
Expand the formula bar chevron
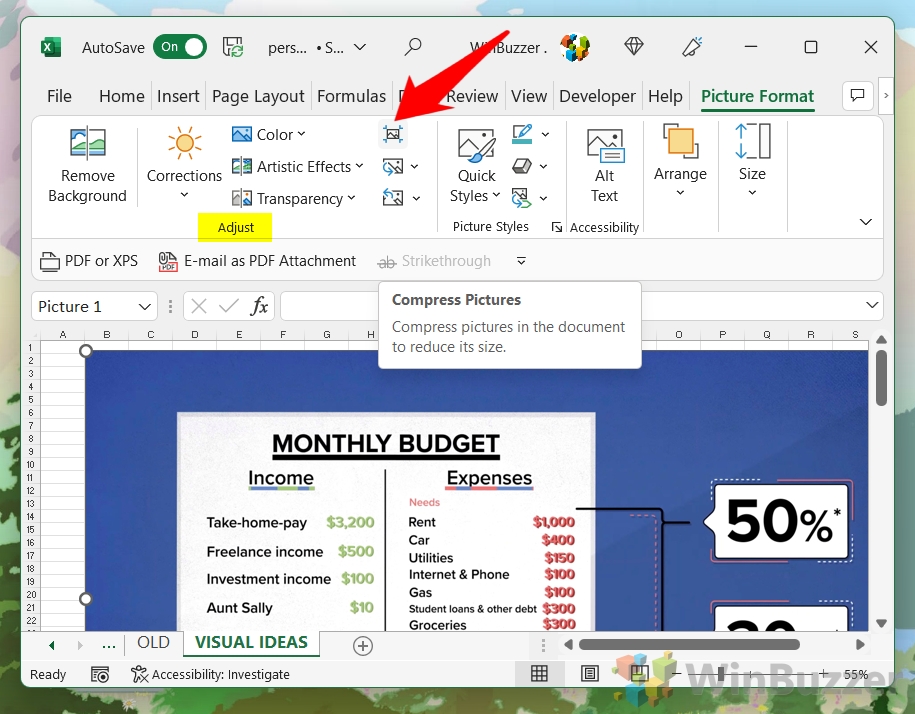coord(872,305)
